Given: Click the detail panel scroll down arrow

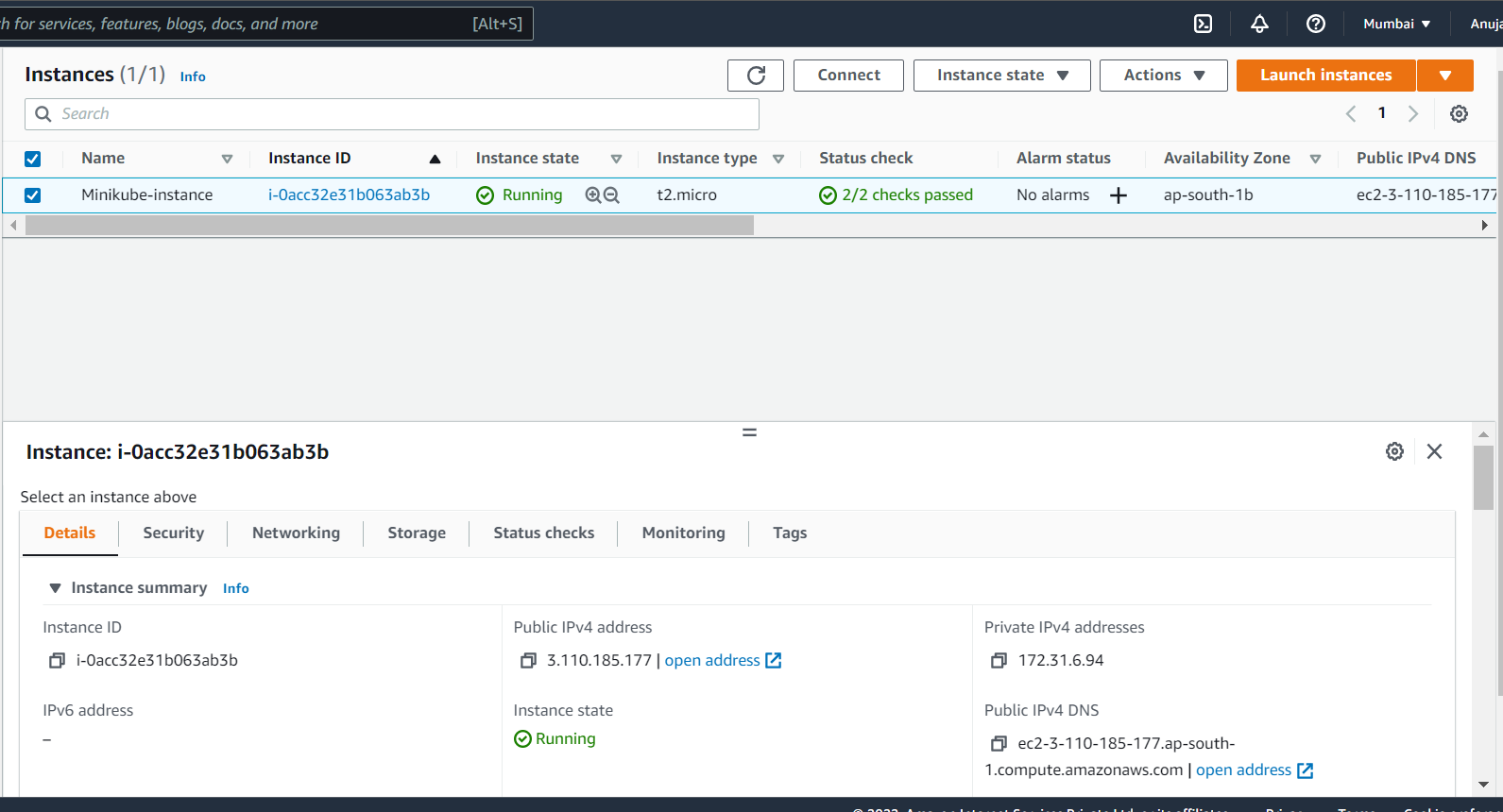Looking at the screenshot, I should 1483,785.
